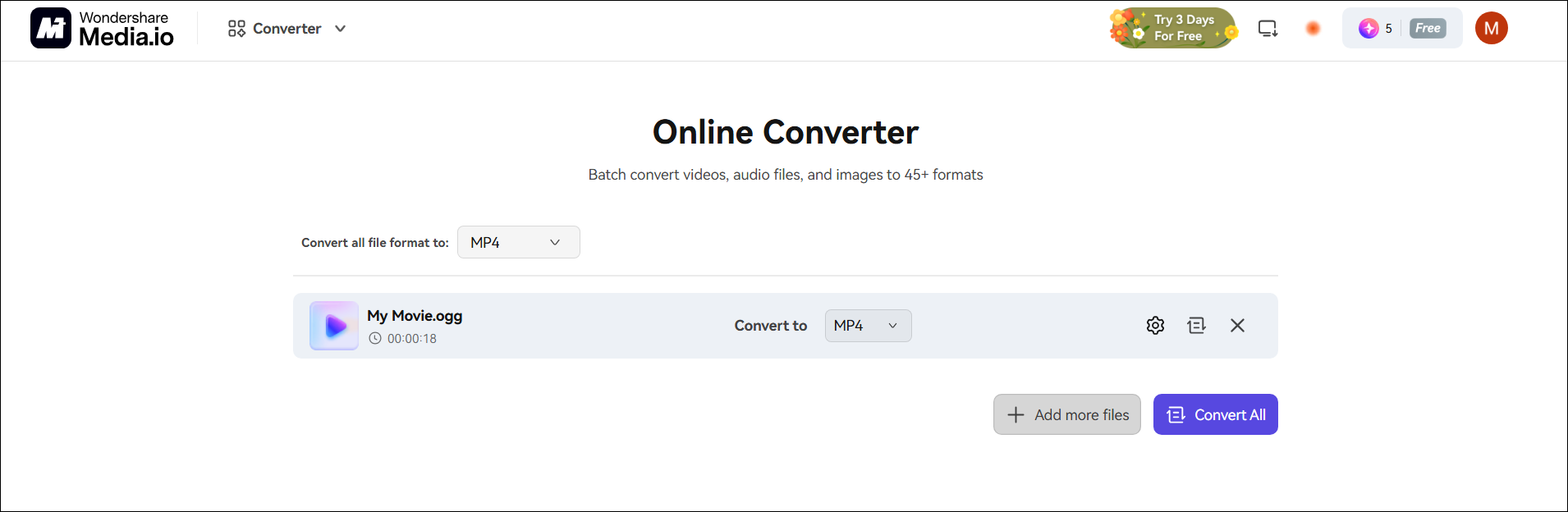The height and width of the screenshot is (512, 1568).
Task: Click the Free plan badge
Action: click(1428, 29)
